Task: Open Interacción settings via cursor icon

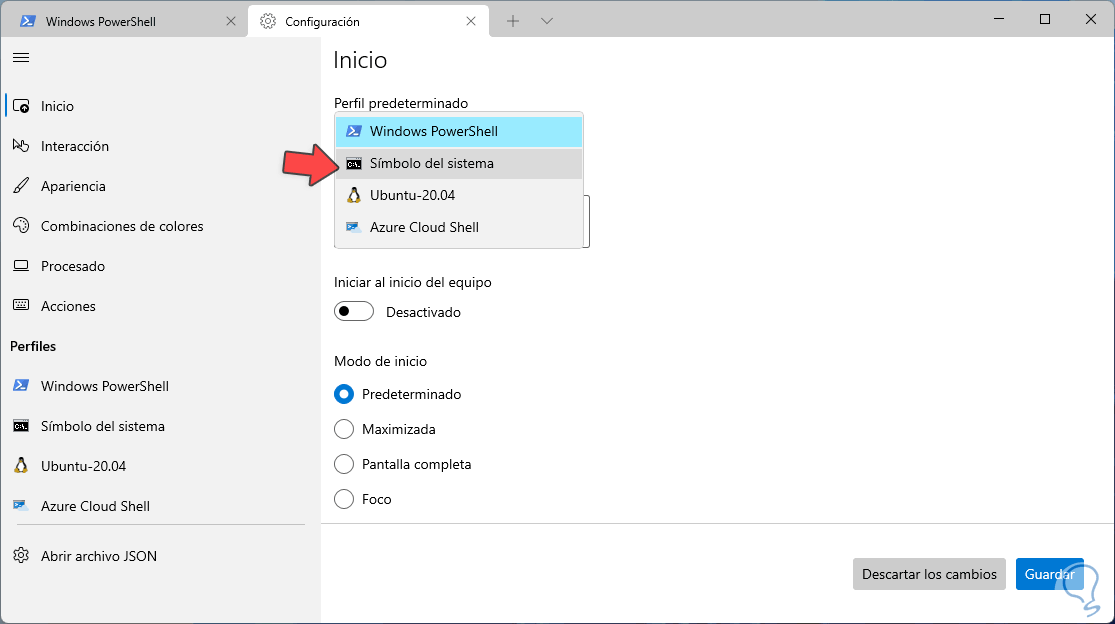Action: coord(21,146)
